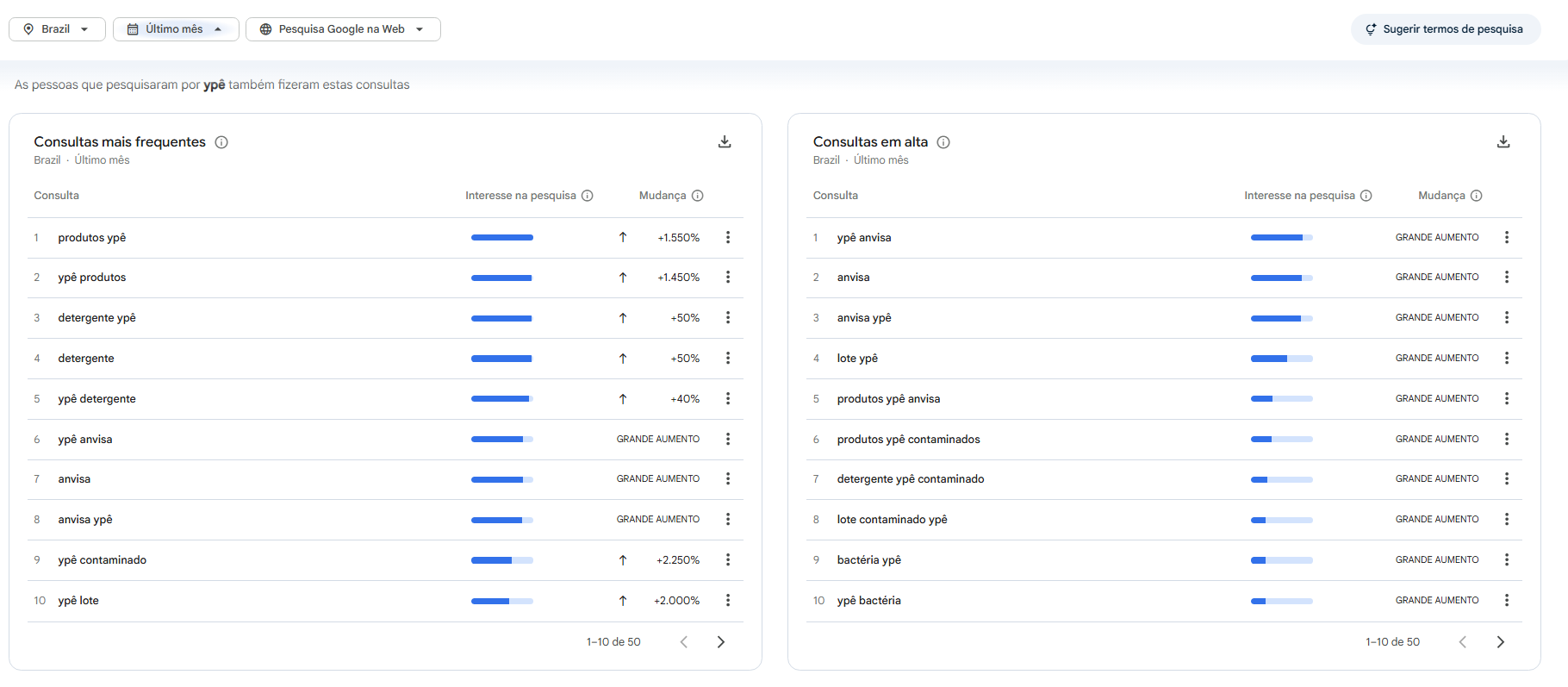Click info icon beside Mudança in frequentes table

(x=698, y=196)
